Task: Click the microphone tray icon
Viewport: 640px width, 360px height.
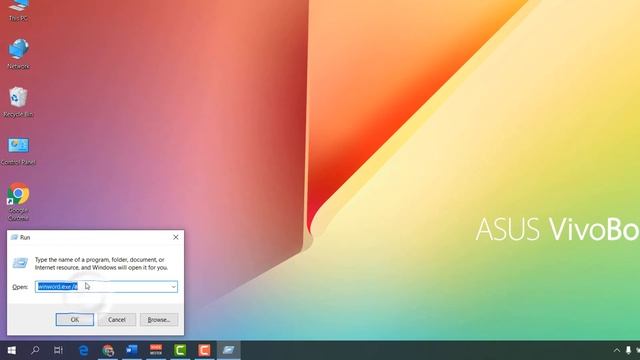Action: (629, 350)
